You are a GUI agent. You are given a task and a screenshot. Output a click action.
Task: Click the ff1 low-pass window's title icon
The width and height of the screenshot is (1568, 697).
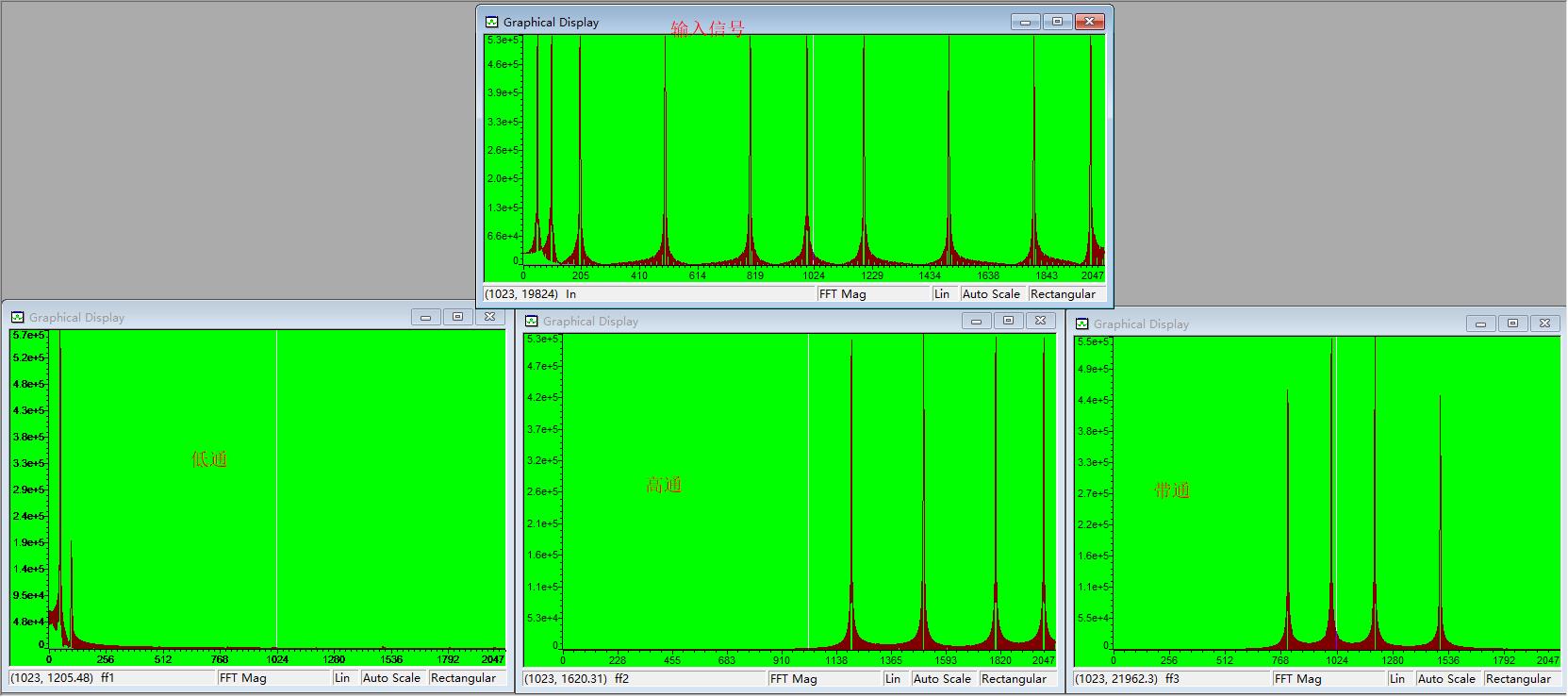(x=17, y=317)
